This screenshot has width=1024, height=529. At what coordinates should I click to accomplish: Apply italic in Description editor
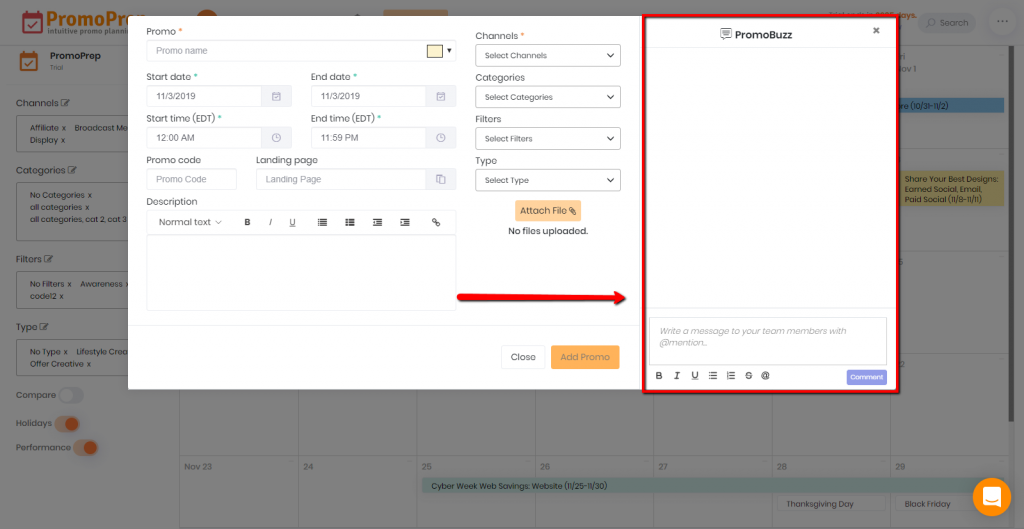point(270,222)
